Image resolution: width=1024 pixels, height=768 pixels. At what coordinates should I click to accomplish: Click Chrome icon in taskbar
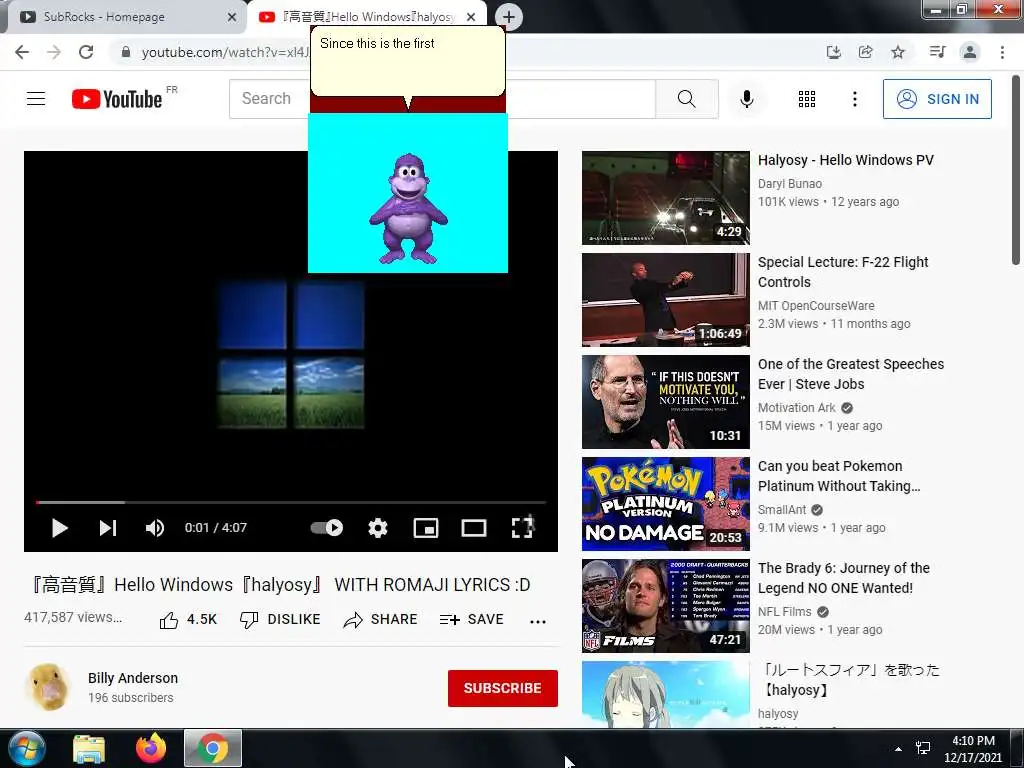click(x=212, y=748)
